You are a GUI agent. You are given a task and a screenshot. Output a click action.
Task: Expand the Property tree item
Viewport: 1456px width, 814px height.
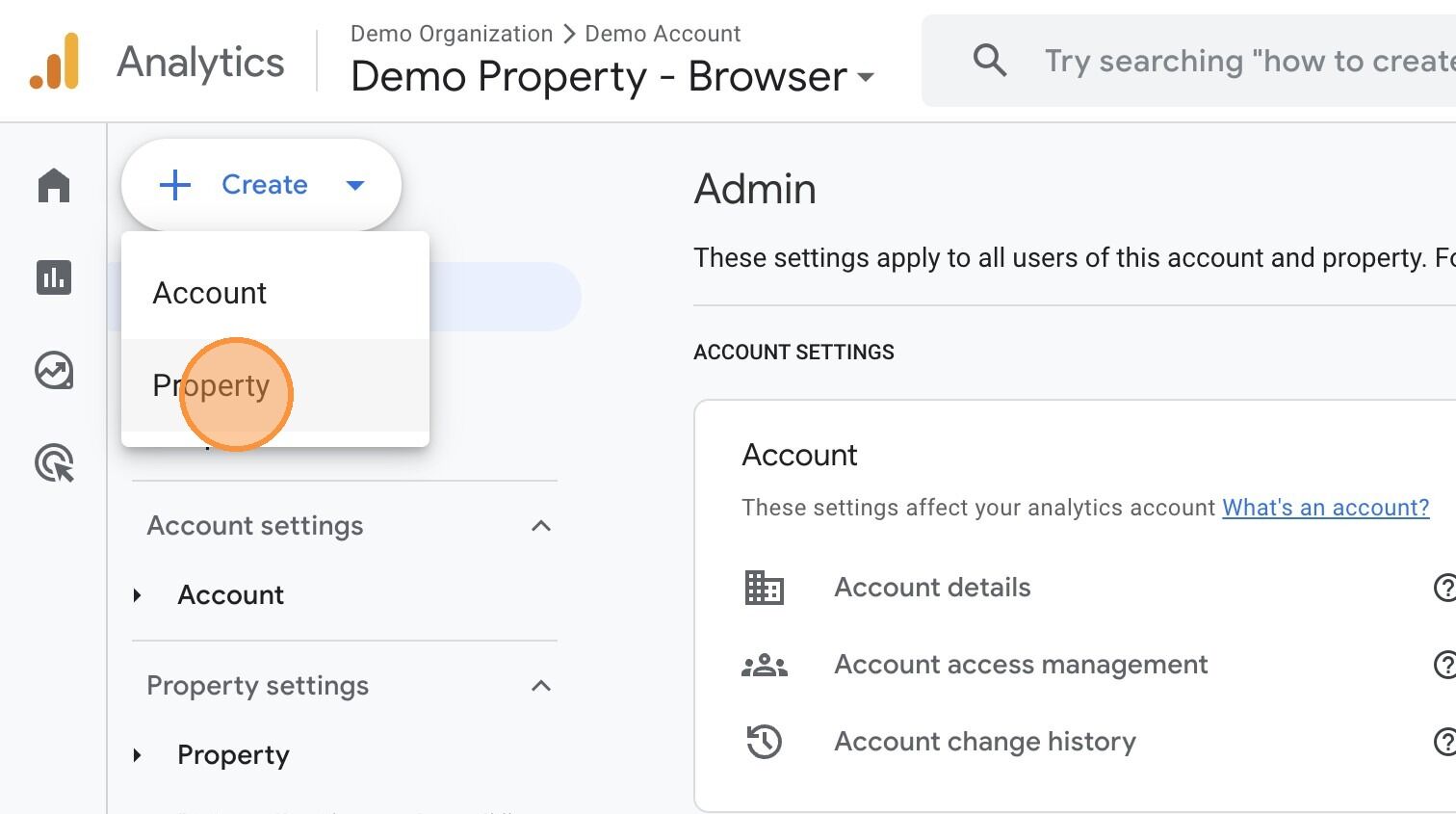point(138,755)
